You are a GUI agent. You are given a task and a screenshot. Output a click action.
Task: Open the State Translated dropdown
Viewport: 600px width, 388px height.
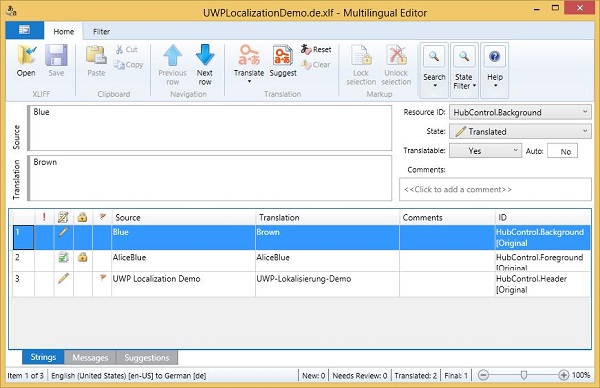[x=520, y=131]
